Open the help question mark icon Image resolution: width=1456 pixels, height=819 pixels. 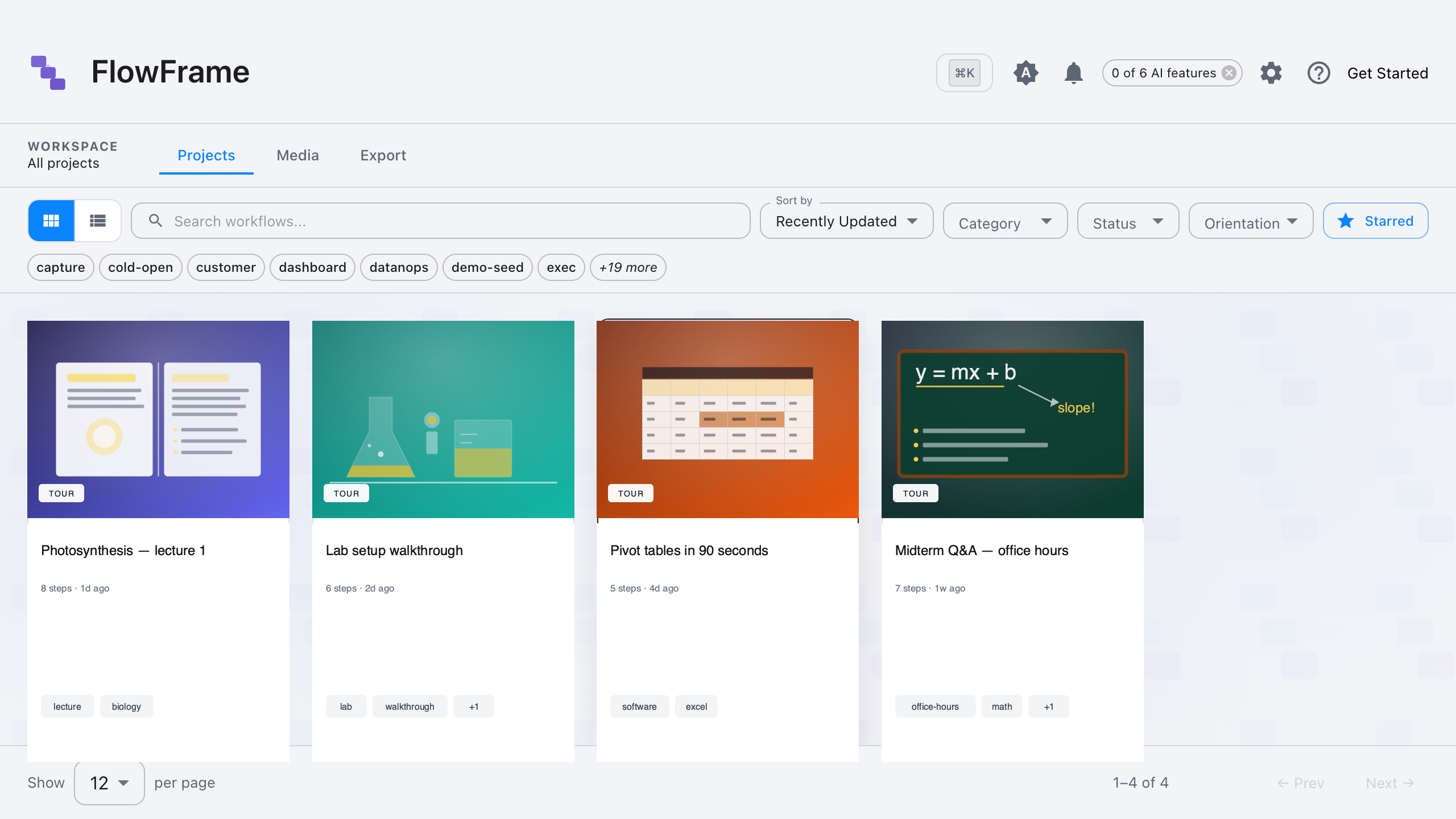(x=1318, y=73)
